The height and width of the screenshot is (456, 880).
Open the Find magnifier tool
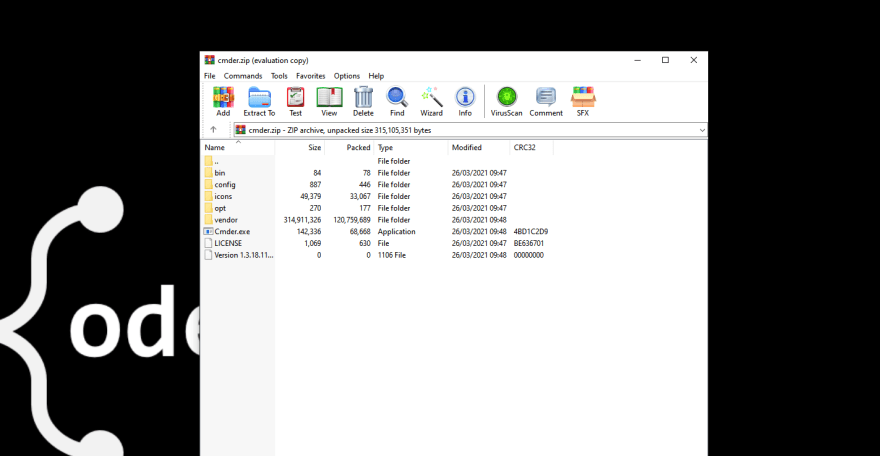tap(397, 102)
